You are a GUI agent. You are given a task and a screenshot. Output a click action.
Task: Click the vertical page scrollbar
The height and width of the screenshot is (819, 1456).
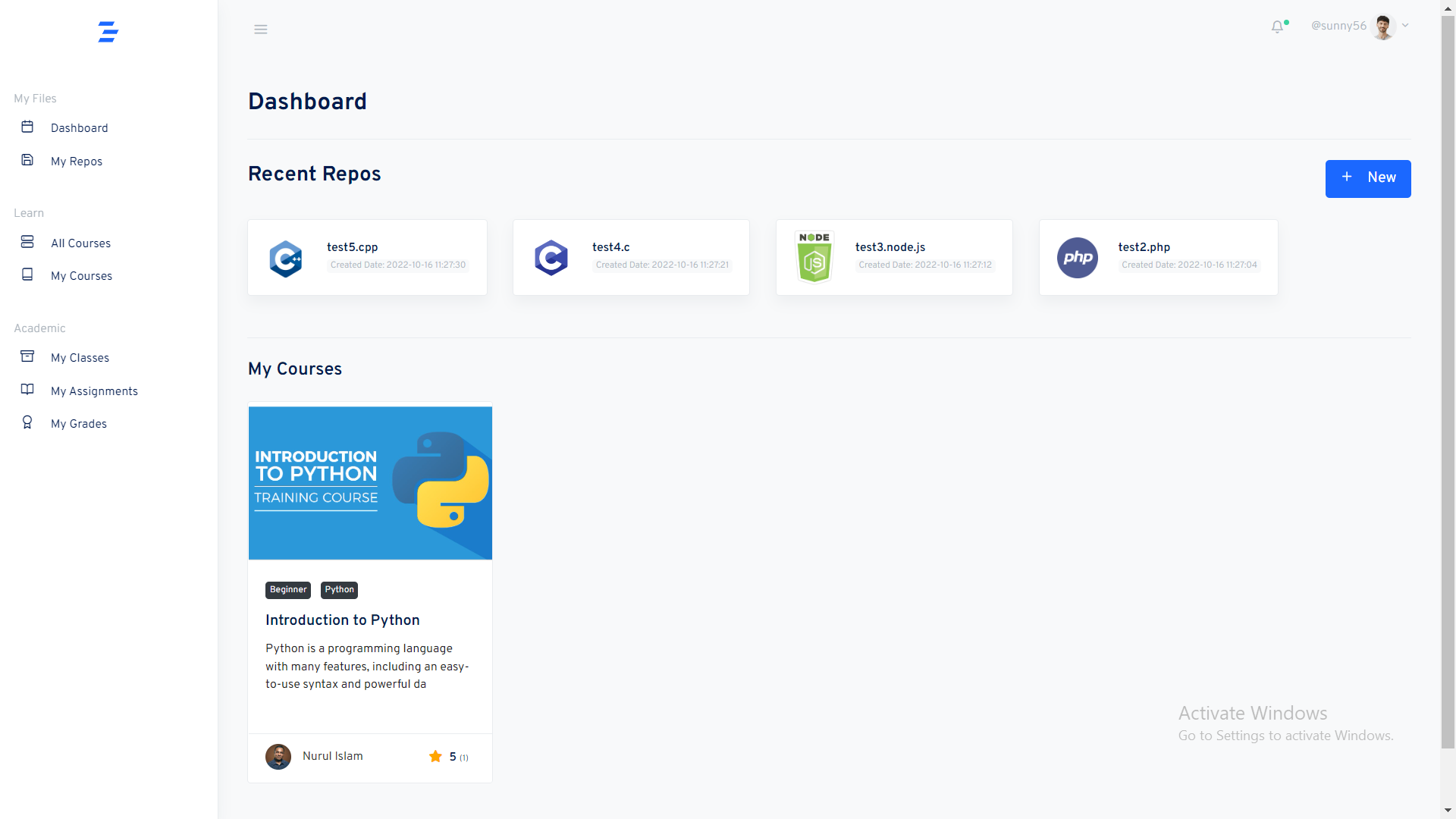coord(1448,381)
